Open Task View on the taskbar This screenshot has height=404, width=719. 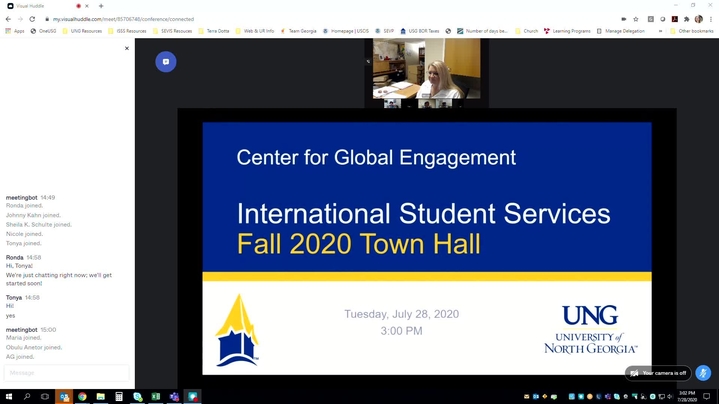pyautogui.click(x=44, y=396)
